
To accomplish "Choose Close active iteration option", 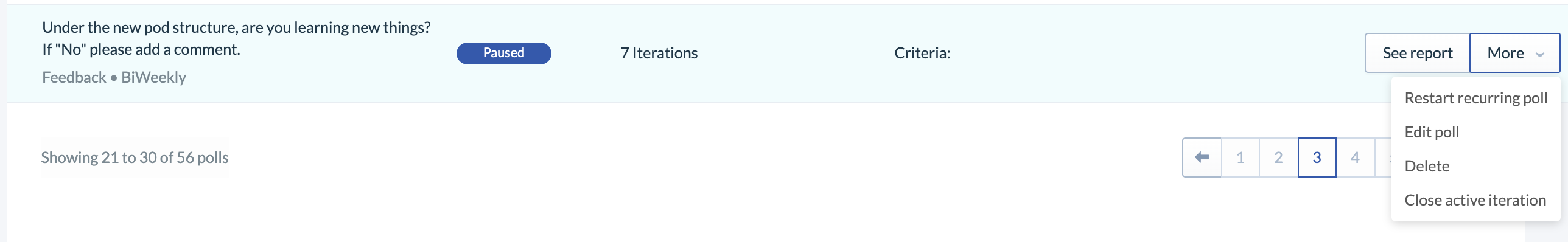I will point(1475,200).
